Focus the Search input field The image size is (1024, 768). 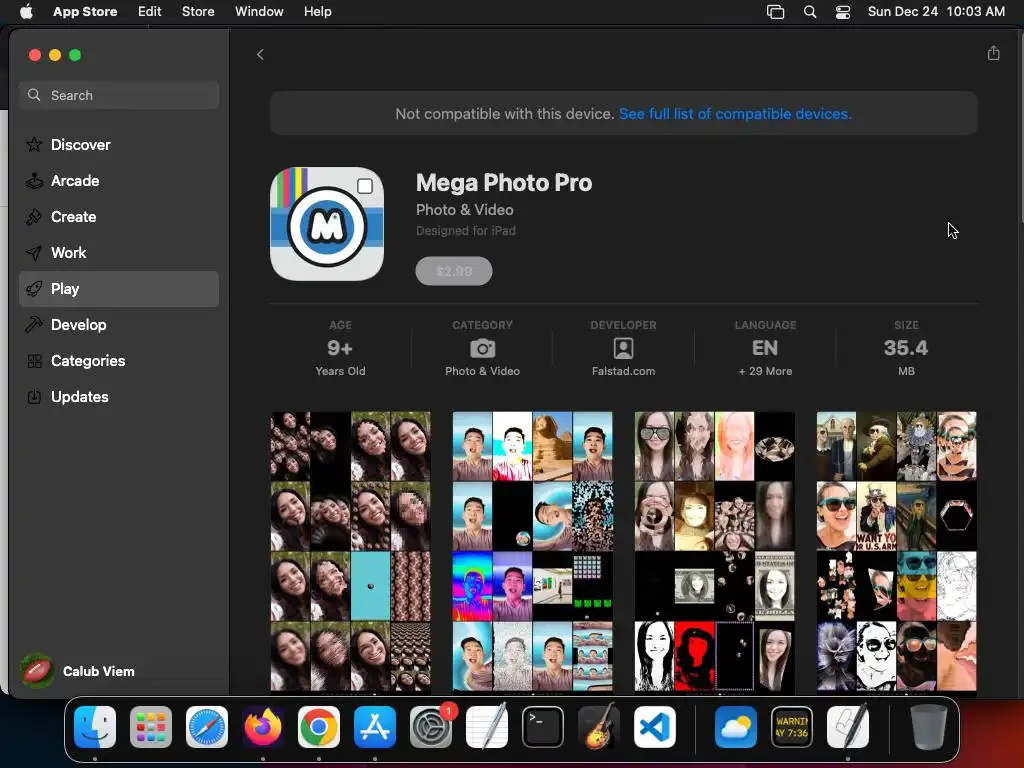tap(119, 95)
